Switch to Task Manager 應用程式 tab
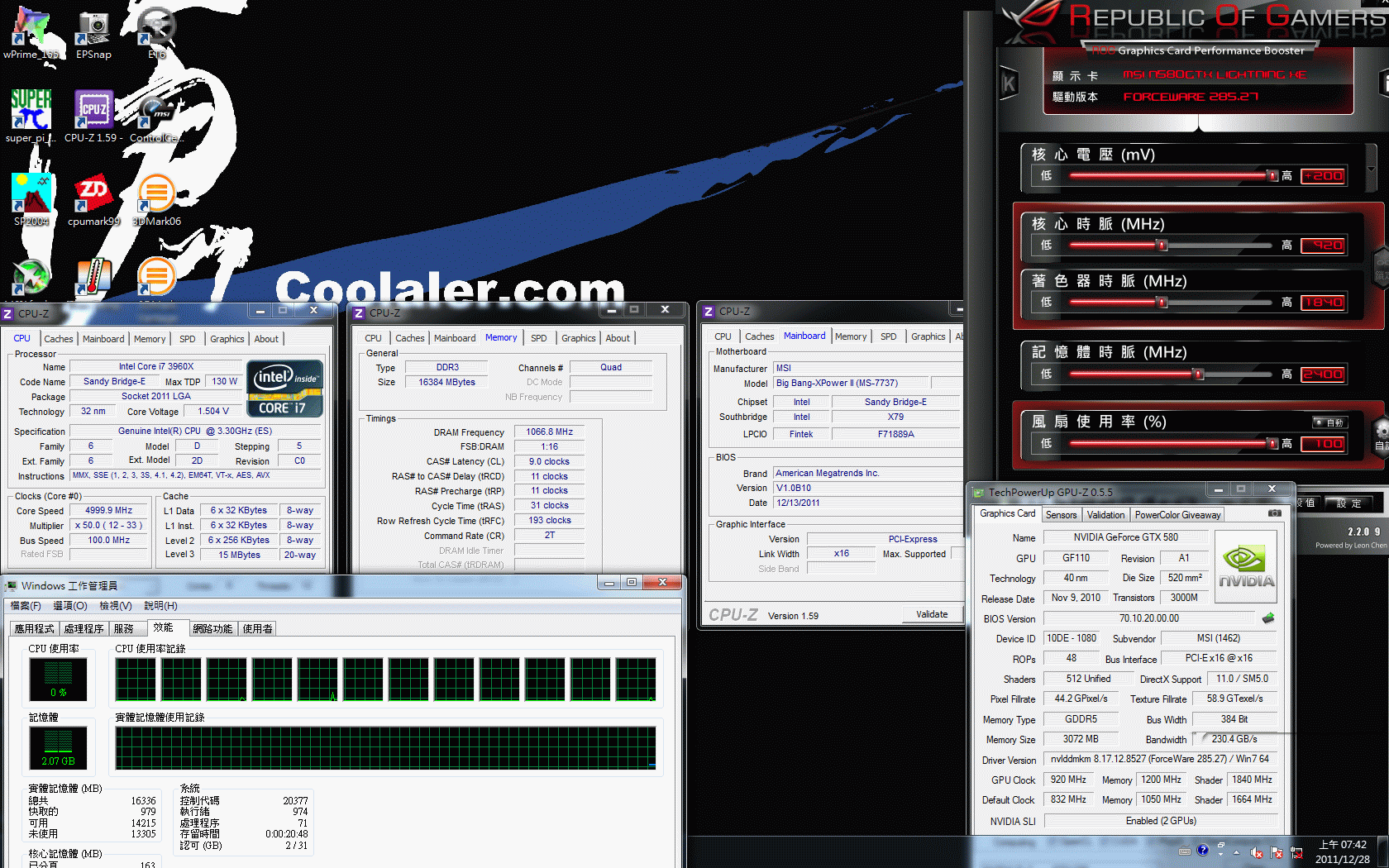 (x=34, y=629)
